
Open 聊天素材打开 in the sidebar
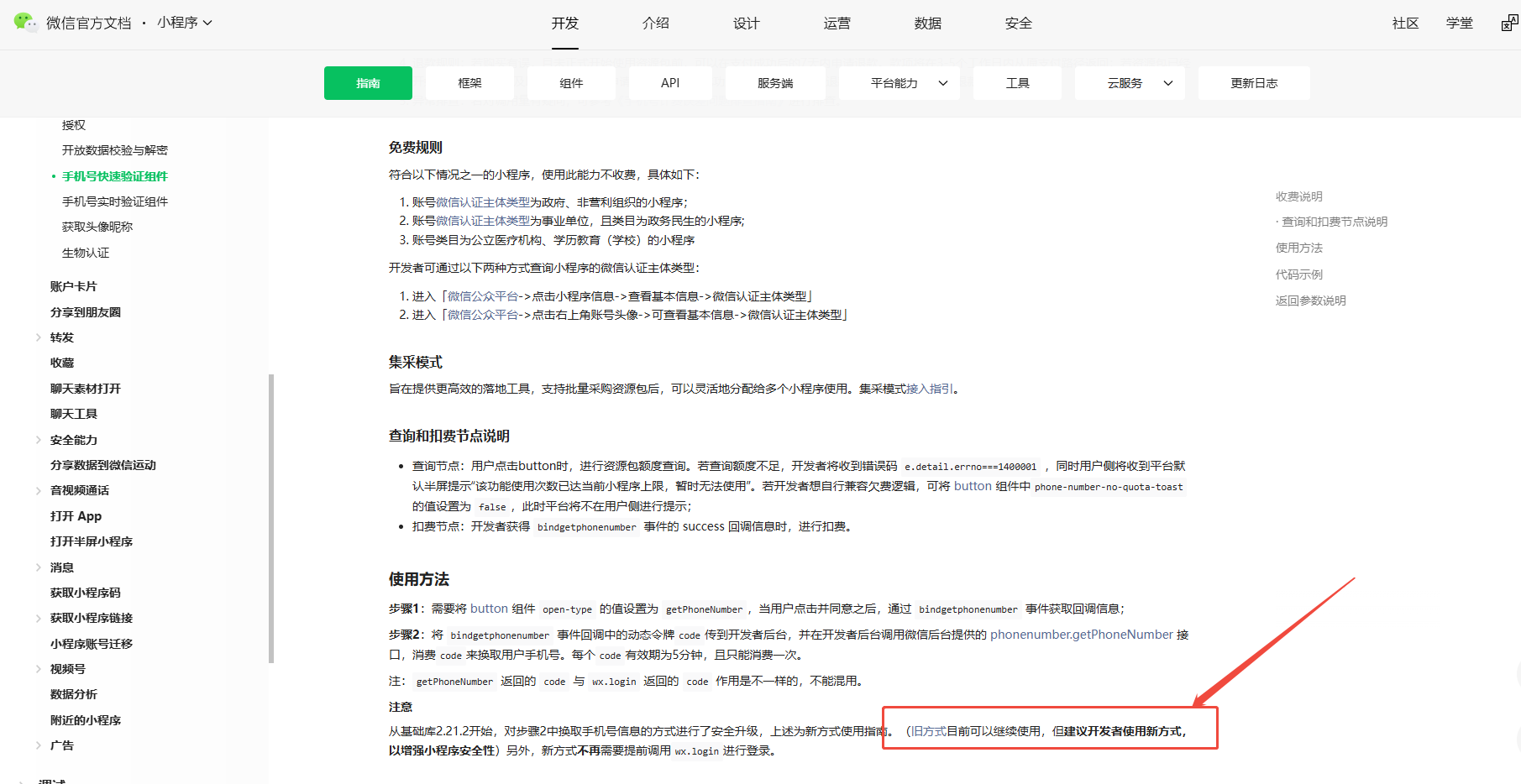point(86,389)
